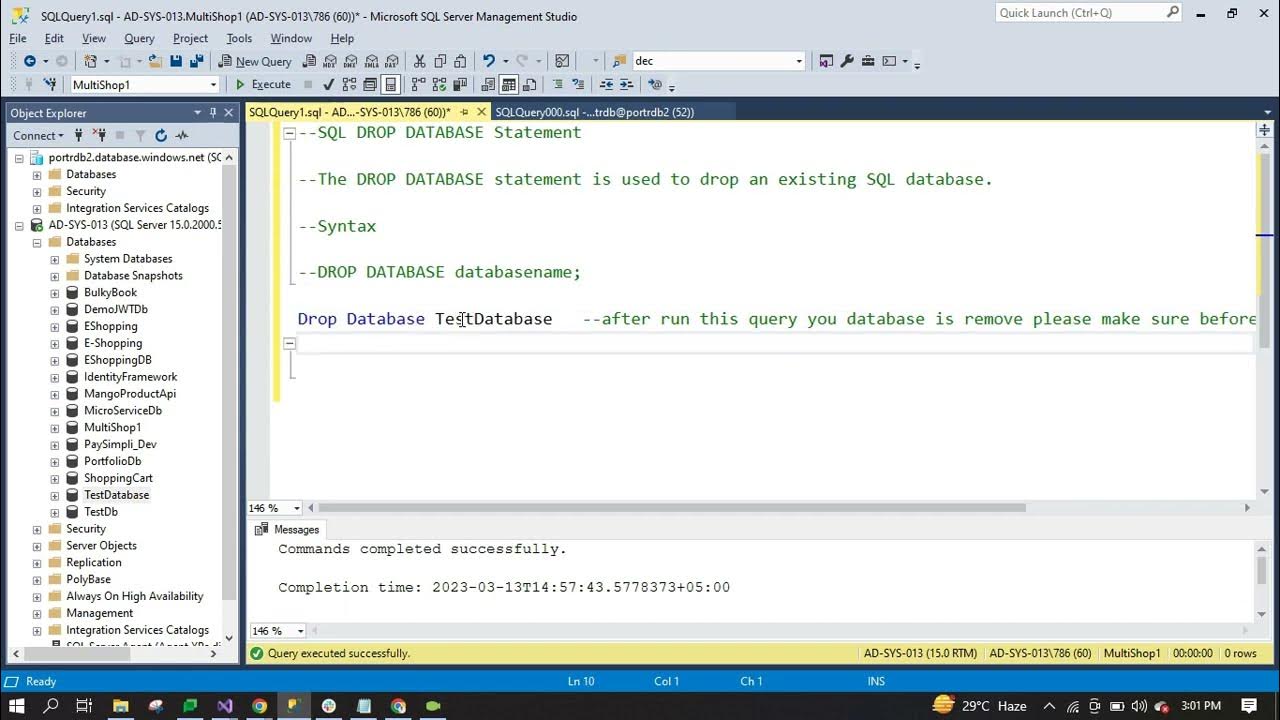This screenshot has width=1280, height=720.
Task: Open the taskbar notification center icon
Action: coord(1249,706)
